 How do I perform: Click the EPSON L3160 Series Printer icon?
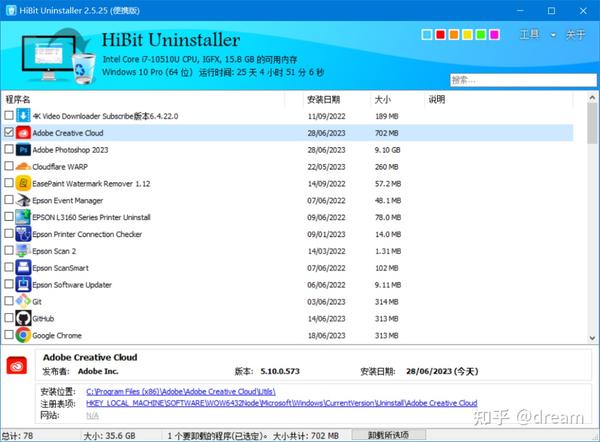coord(23,217)
